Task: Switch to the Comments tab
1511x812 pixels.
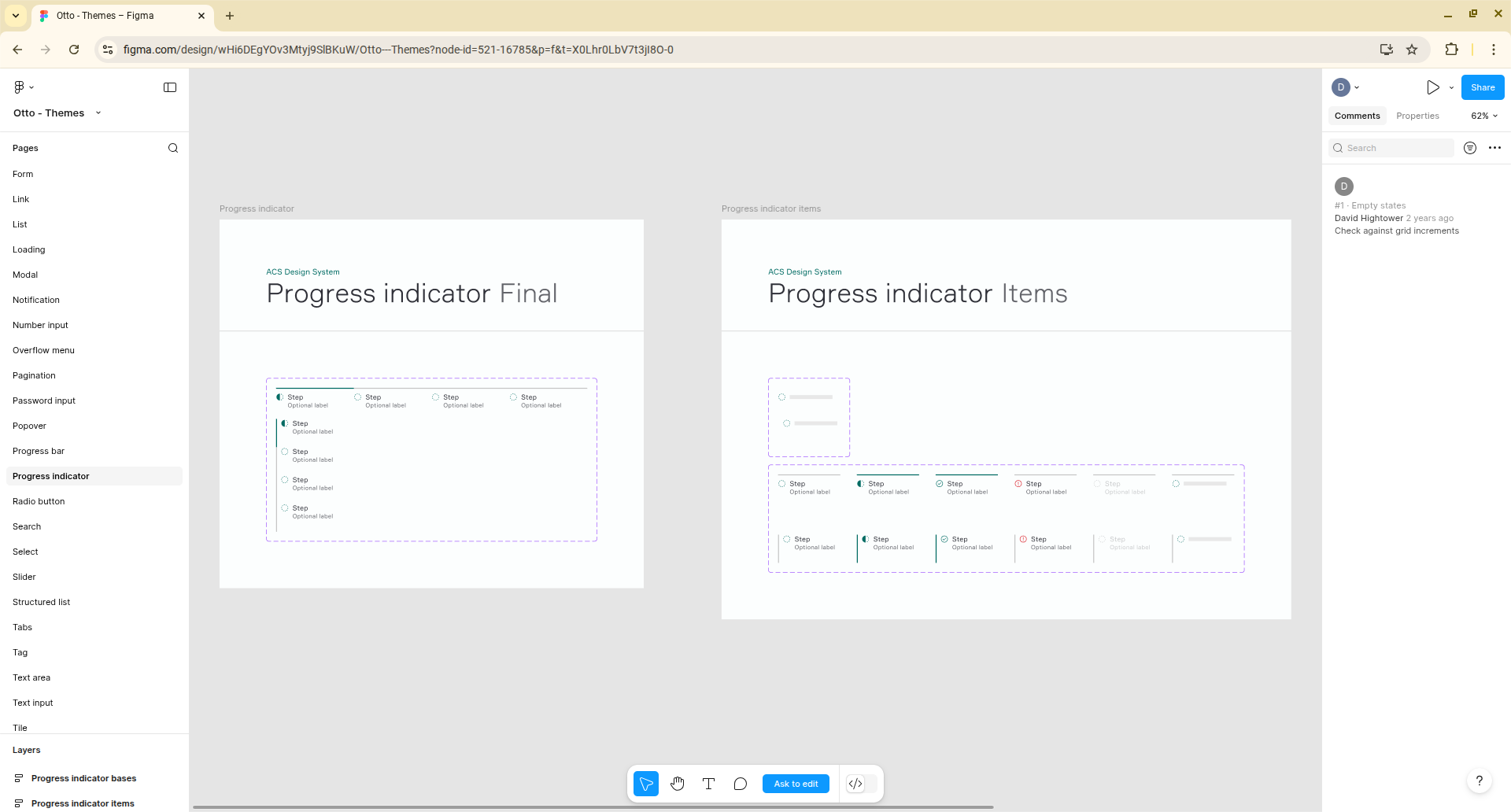Action: coord(1357,116)
